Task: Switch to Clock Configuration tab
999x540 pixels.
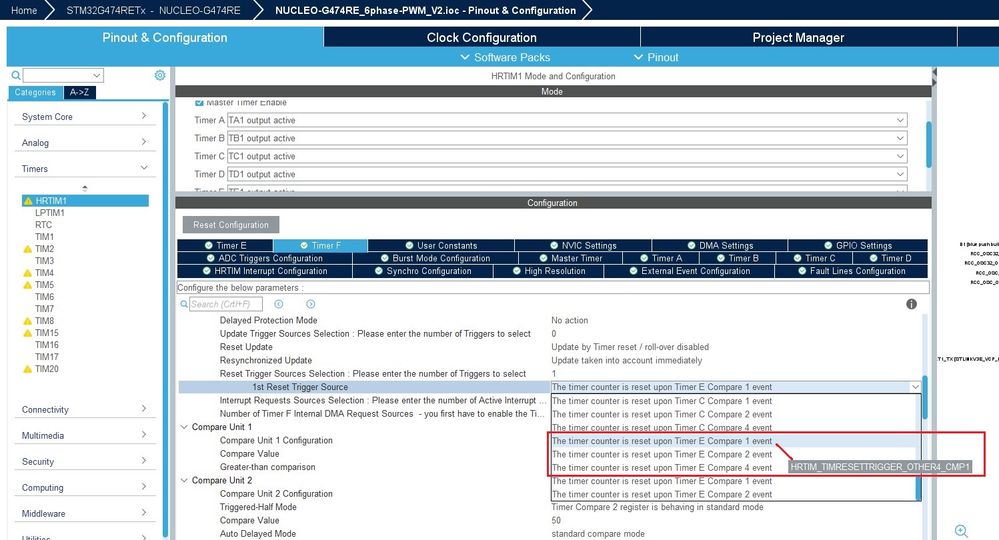Action: pos(482,38)
